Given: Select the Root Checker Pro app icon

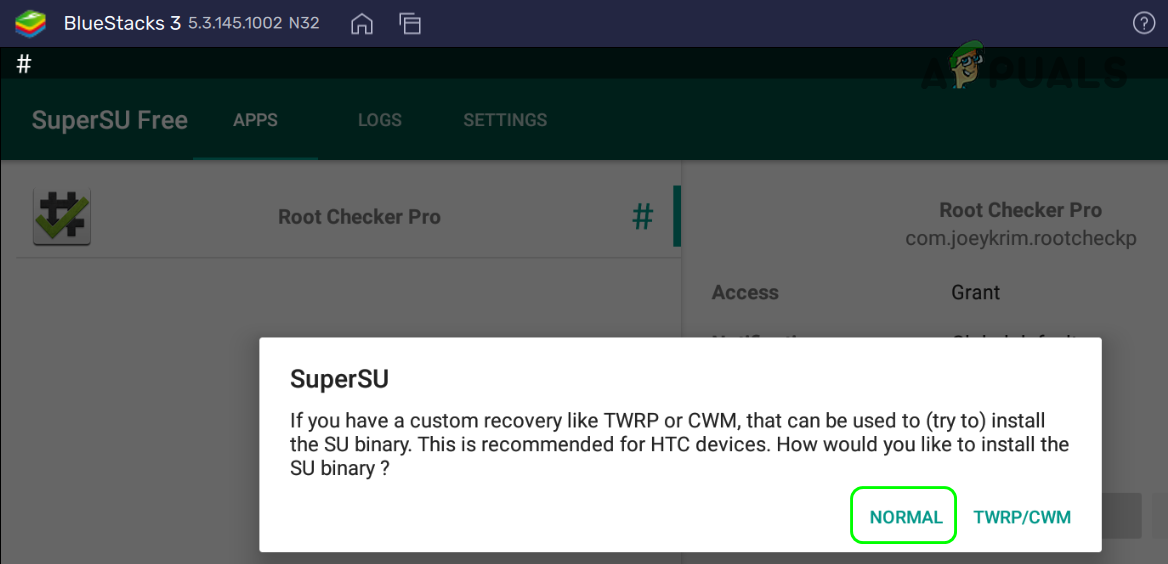Looking at the screenshot, I should pos(62,218).
